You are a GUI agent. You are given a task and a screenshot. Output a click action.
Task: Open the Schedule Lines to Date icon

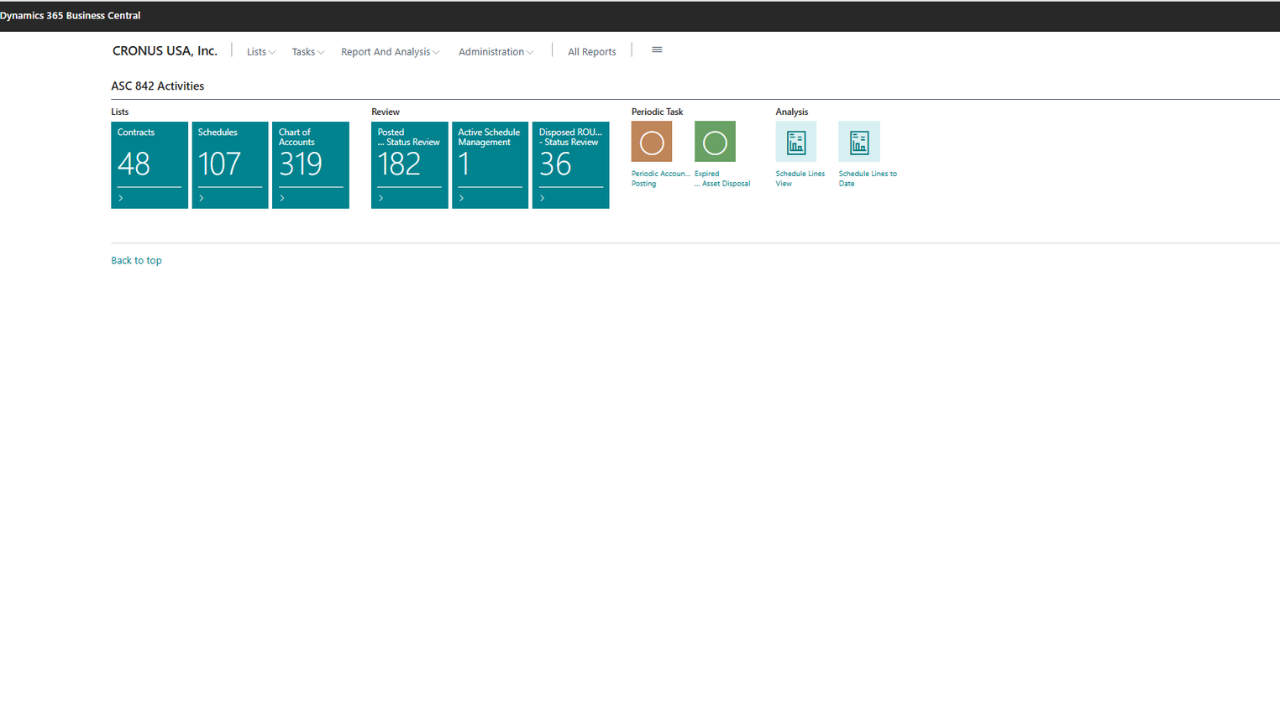858,142
